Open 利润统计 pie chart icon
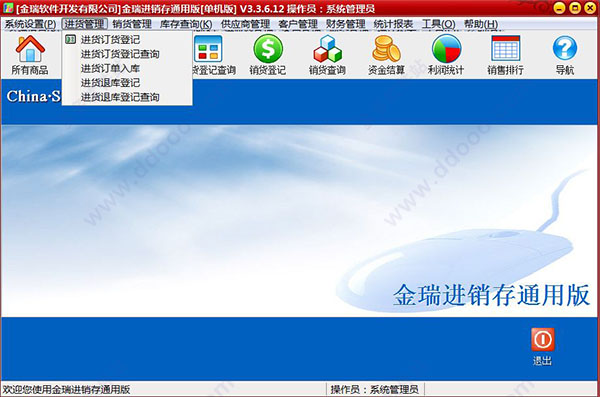The image size is (600, 397). (446, 55)
